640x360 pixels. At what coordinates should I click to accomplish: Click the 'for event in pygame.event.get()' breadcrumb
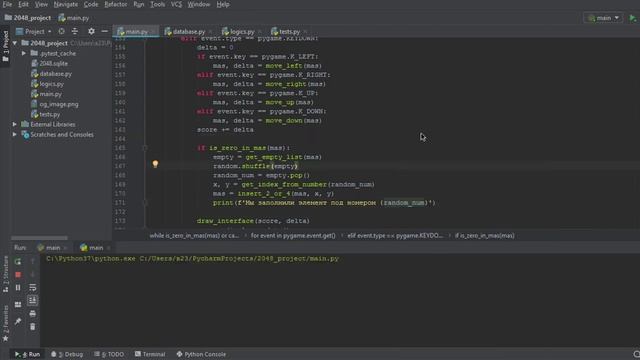pos(293,236)
